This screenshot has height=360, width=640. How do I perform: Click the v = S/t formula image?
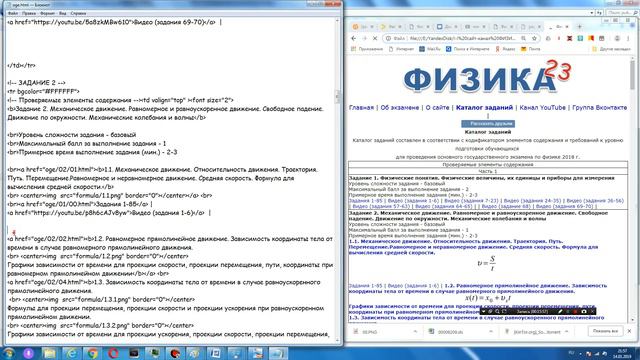coord(487,264)
